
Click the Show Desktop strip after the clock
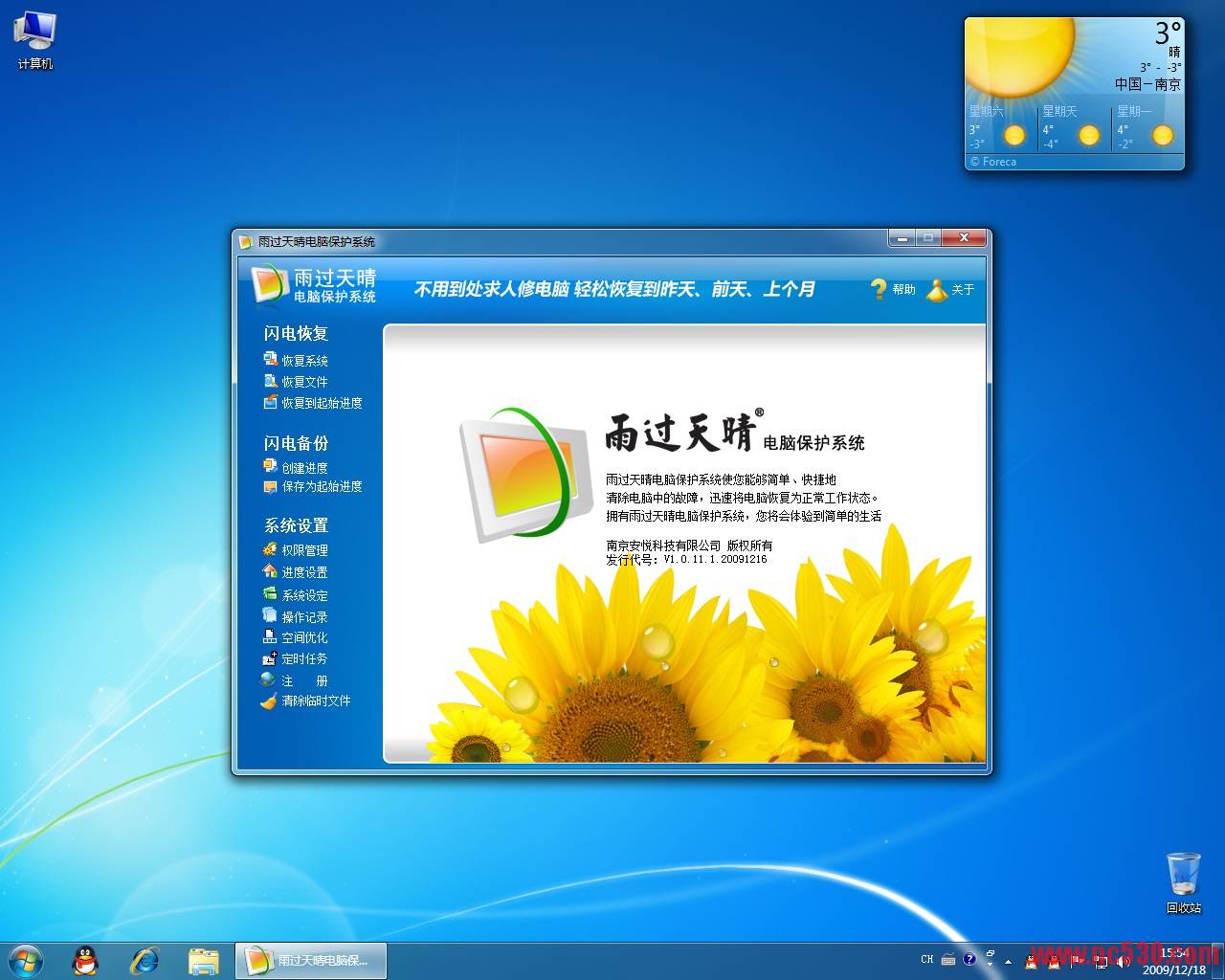pos(1217,960)
